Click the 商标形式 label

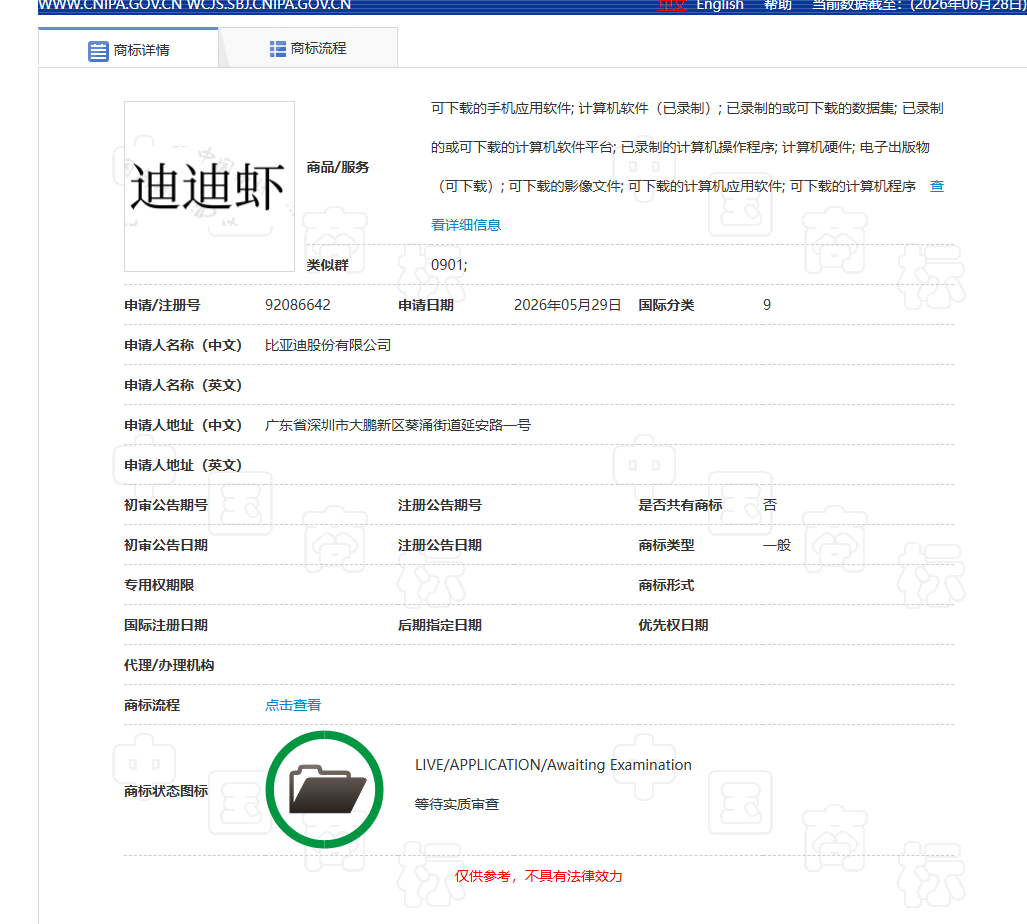coord(666,585)
